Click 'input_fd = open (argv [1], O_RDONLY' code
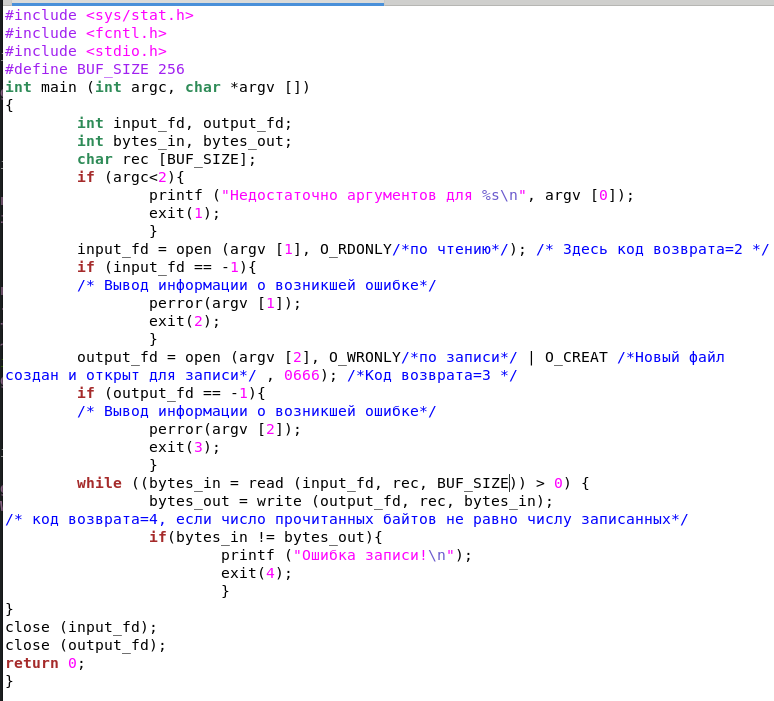Viewport: 774px width, 701px height. [234, 249]
